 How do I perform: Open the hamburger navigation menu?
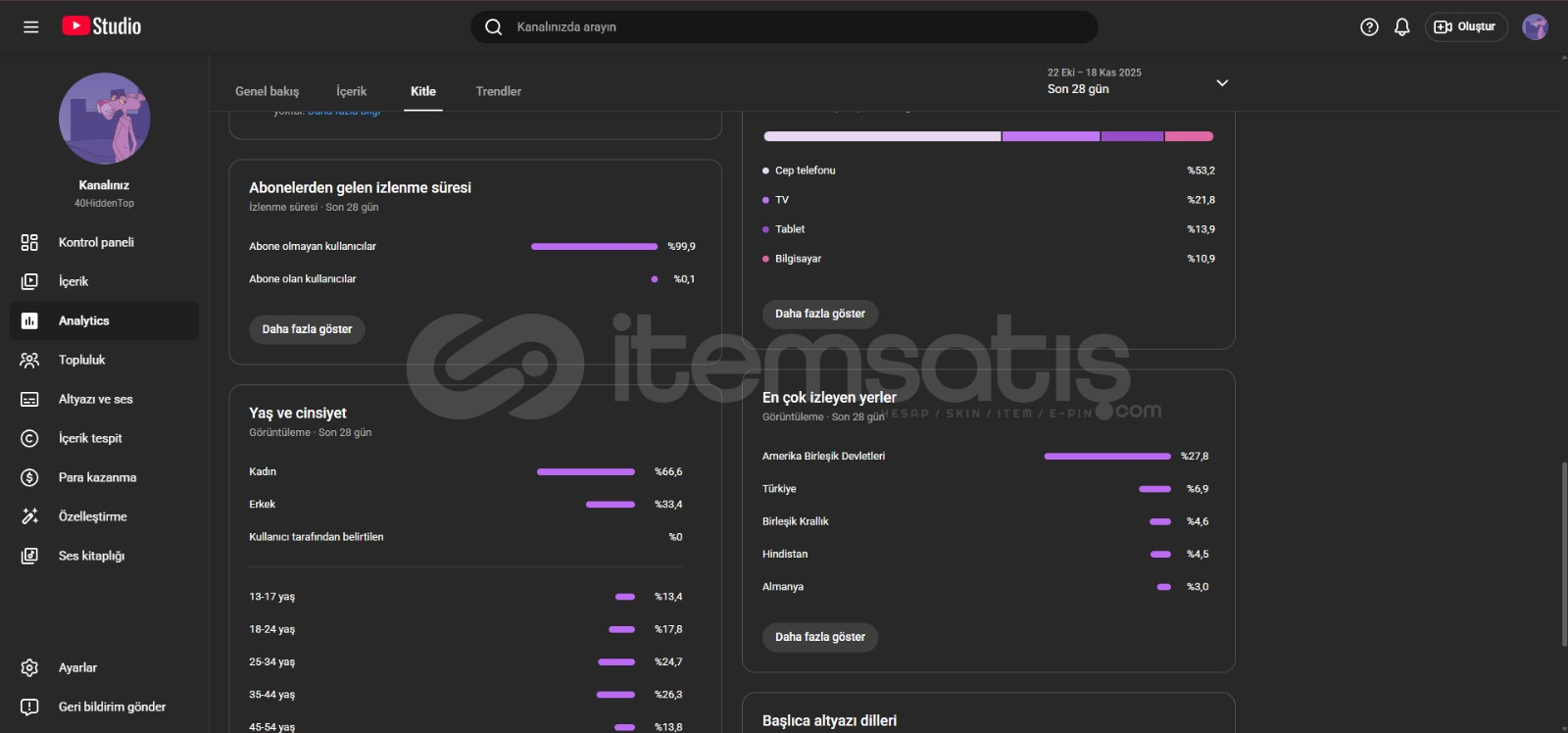tap(31, 27)
